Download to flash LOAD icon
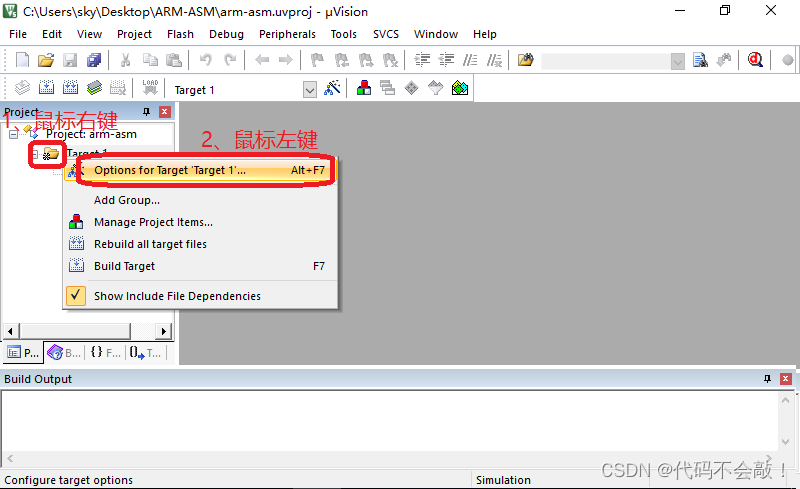Screen dimensions: 800x489 [x=150, y=88]
